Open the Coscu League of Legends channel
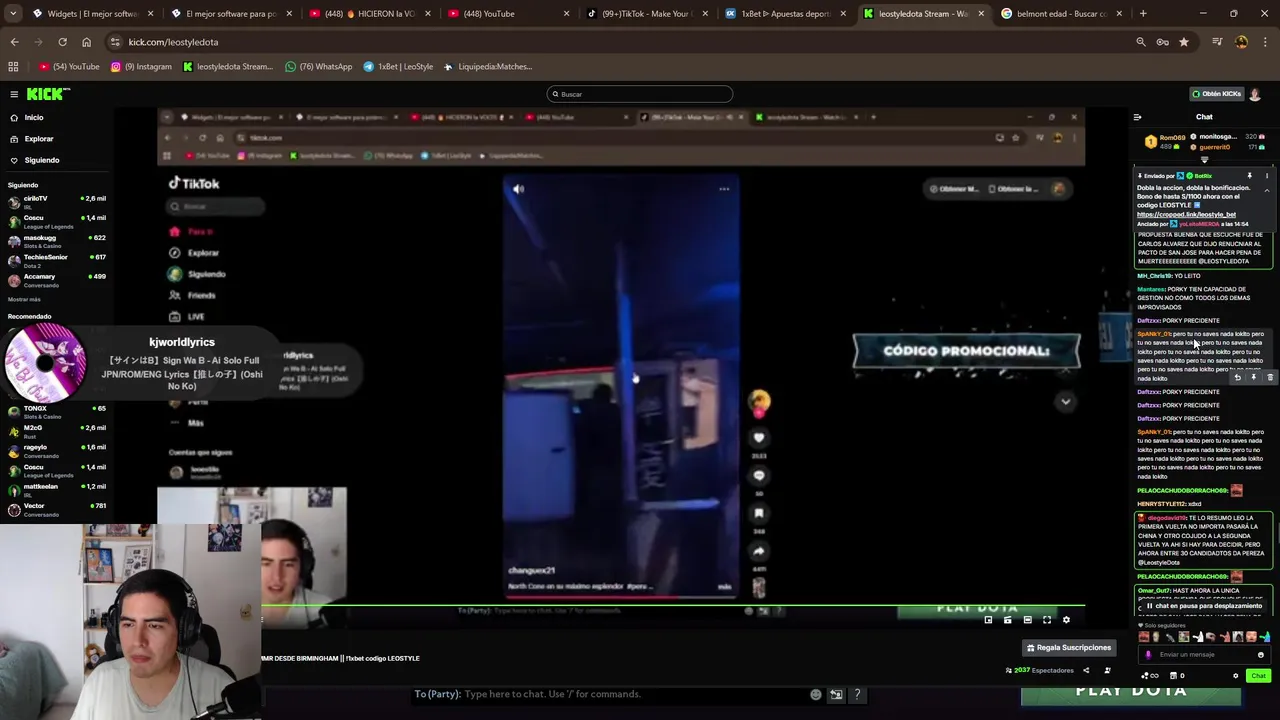The image size is (1280, 720). 57,220
